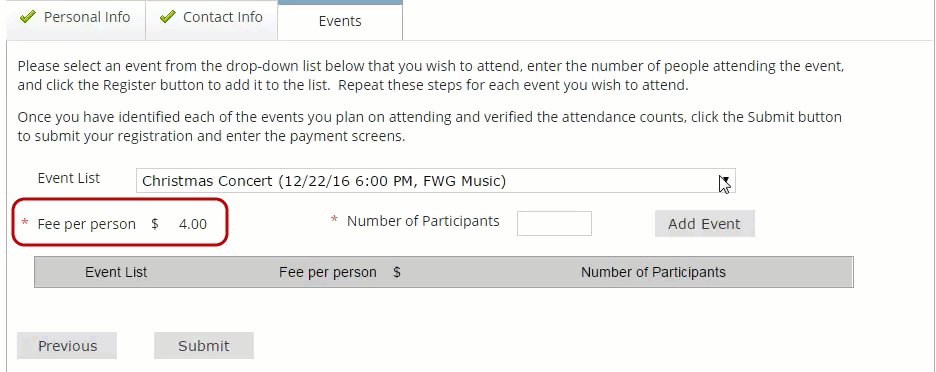936x372 pixels.
Task: Switch to the Contact Info tab
Action: coord(211,20)
